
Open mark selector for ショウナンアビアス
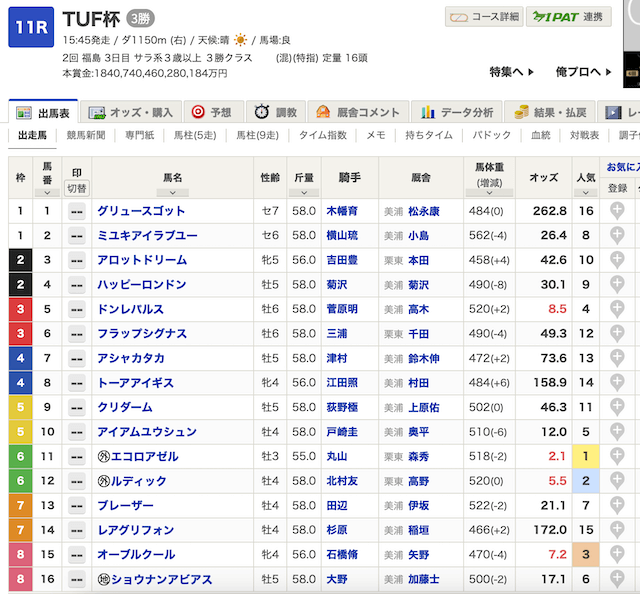77,579
